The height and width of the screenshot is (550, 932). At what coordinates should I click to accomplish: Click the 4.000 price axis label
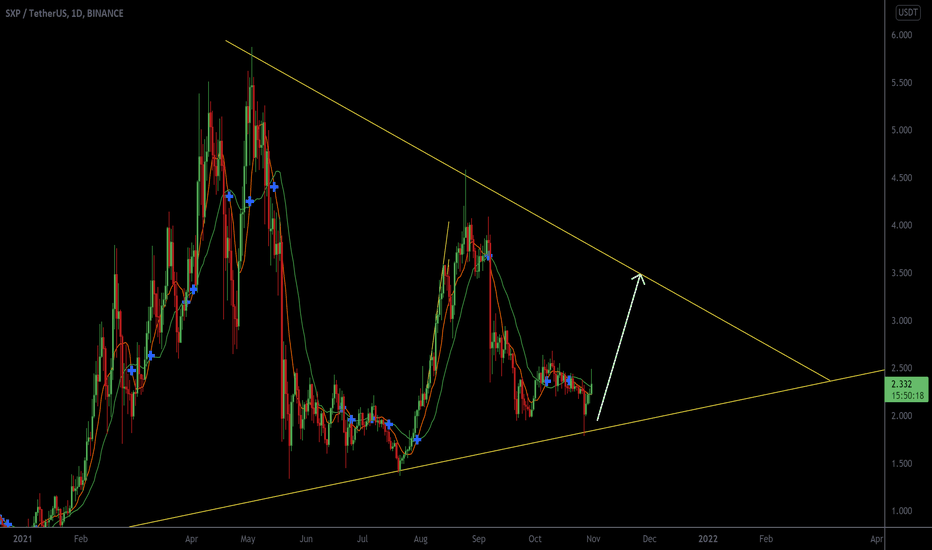pos(901,225)
